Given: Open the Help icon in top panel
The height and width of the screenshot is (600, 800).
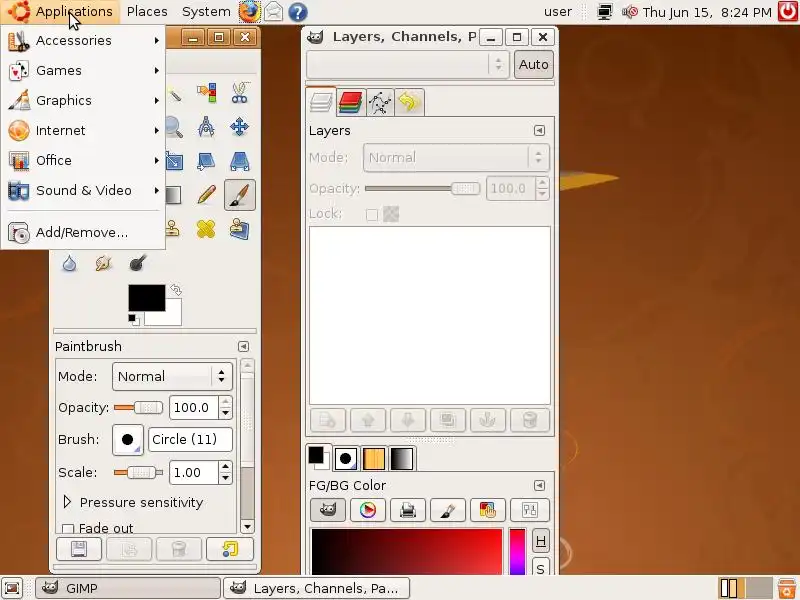Looking at the screenshot, I should 297,12.
